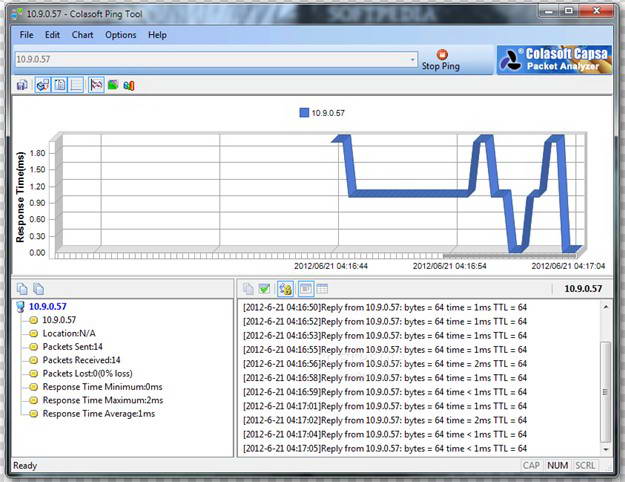This screenshot has width=625, height=482.
Task: Click the log line timestamped 04:16:56
Action: click(385, 364)
